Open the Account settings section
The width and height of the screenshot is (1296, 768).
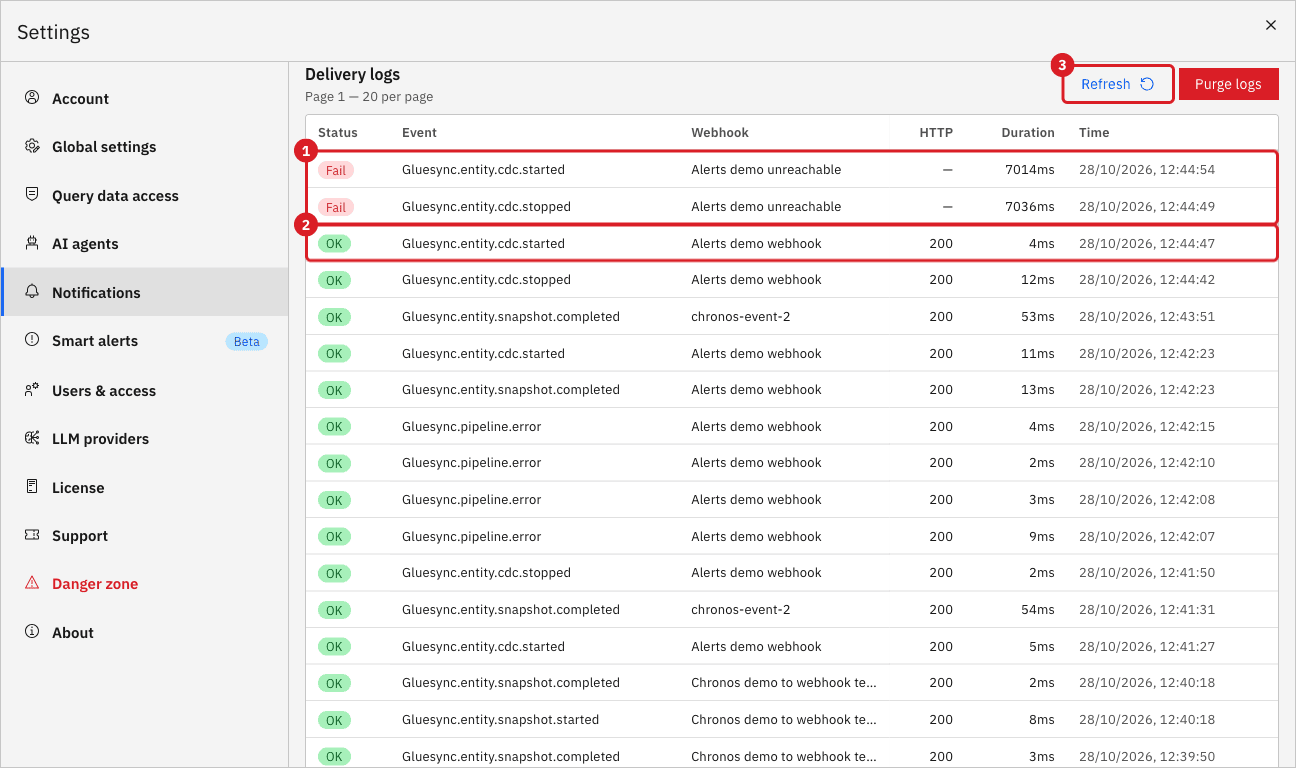[x=145, y=98]
